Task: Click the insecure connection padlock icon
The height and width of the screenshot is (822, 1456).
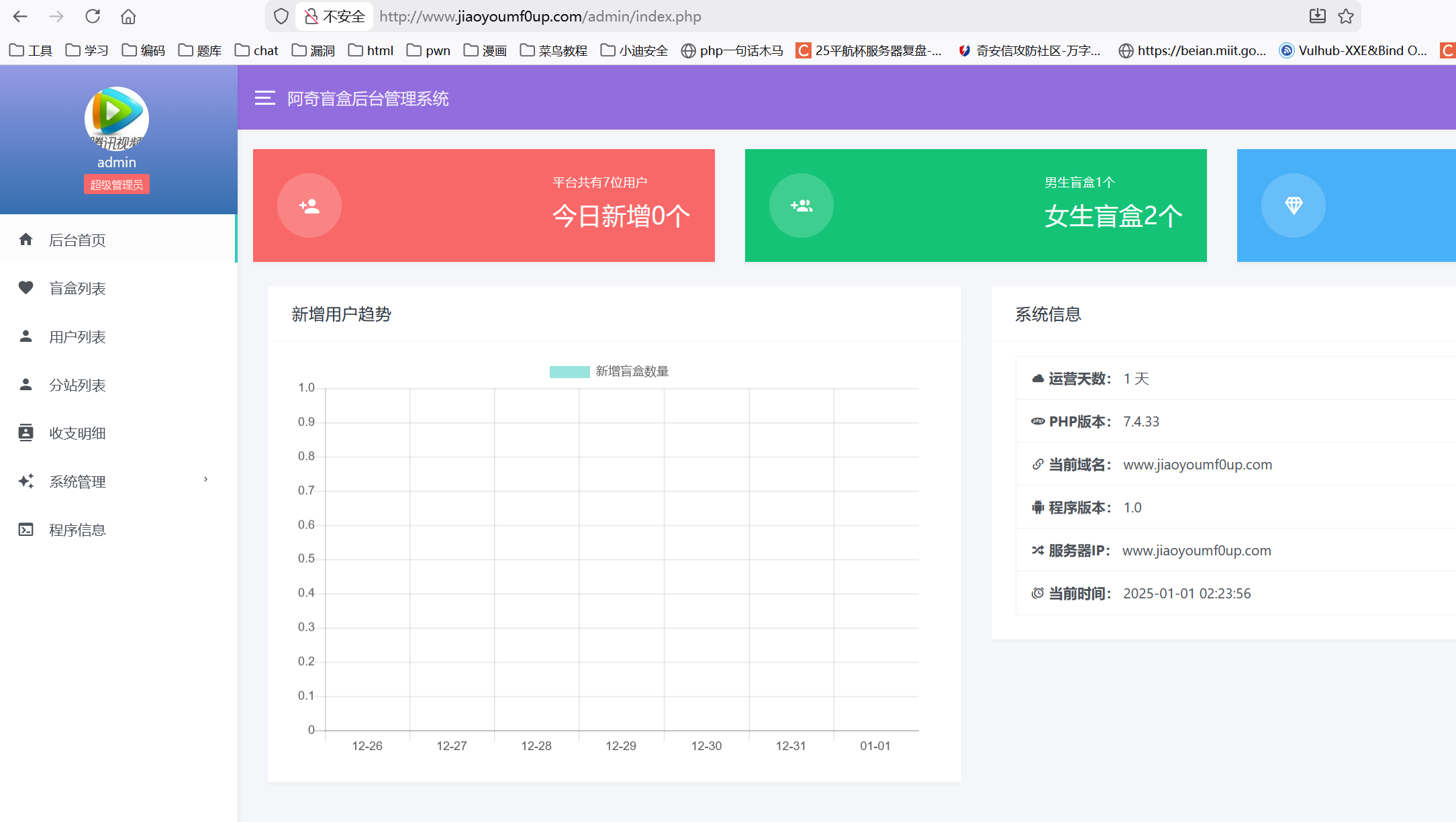Action: pos(311,16)
